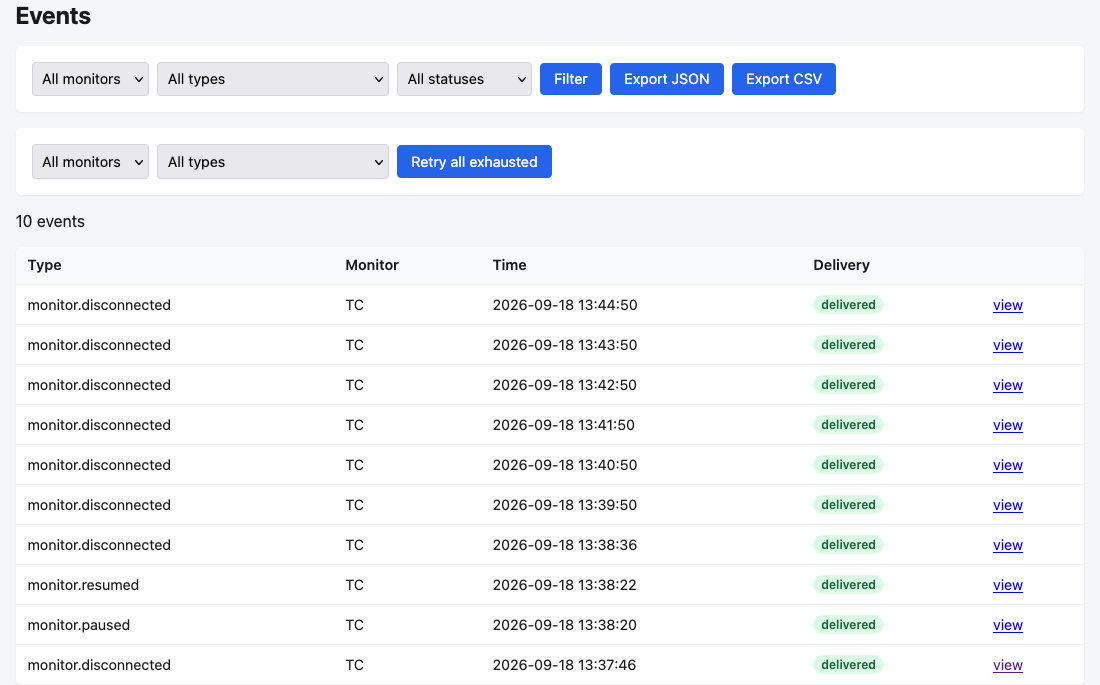View the event at 13:44:50
The height and width of the screenshot is (685, 1100).
(1007, 305)
